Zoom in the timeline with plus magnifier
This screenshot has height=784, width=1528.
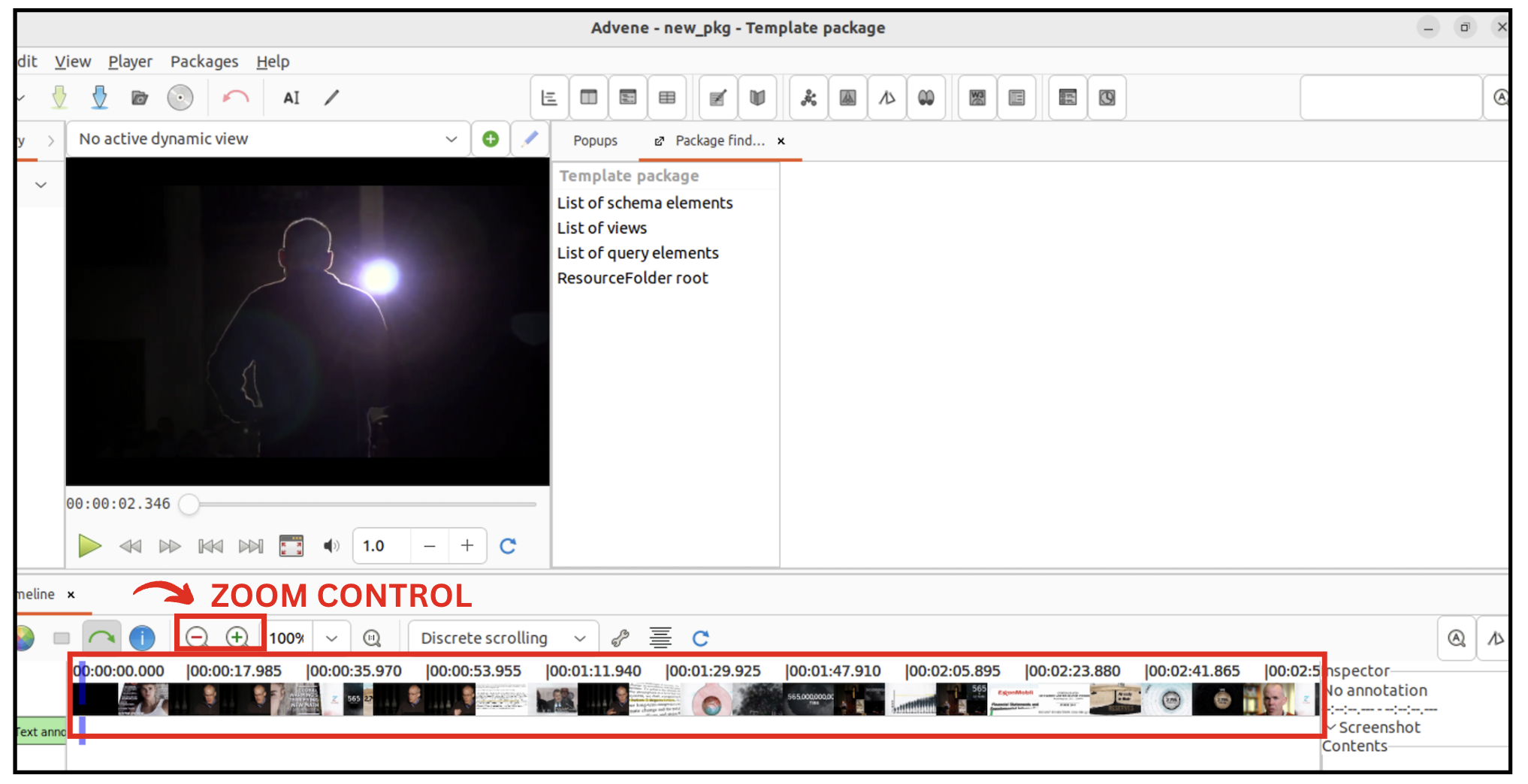(x=237, y=638)
